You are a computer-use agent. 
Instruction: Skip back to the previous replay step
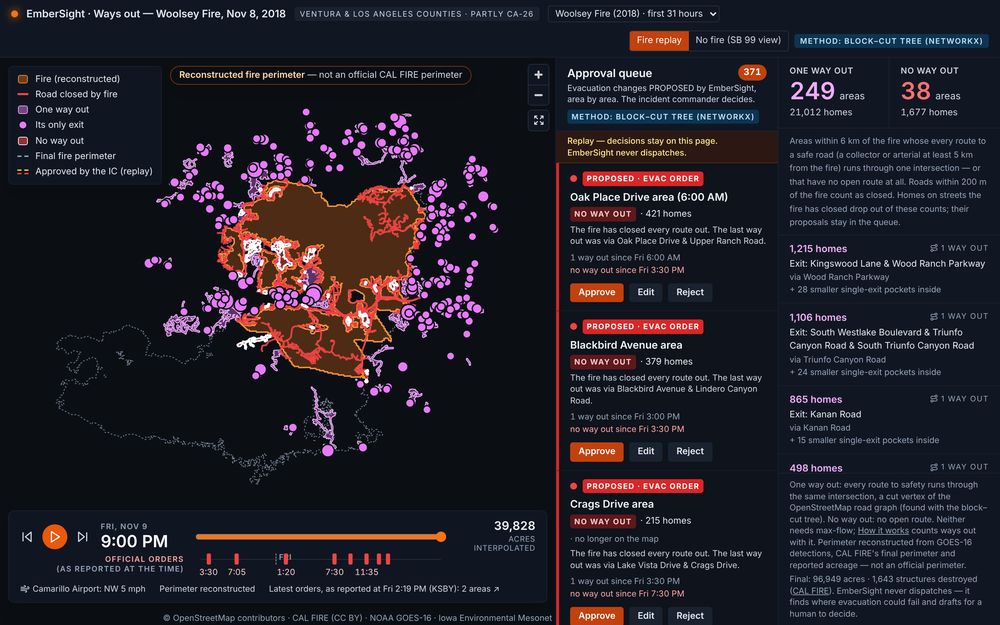coord(27,537)
